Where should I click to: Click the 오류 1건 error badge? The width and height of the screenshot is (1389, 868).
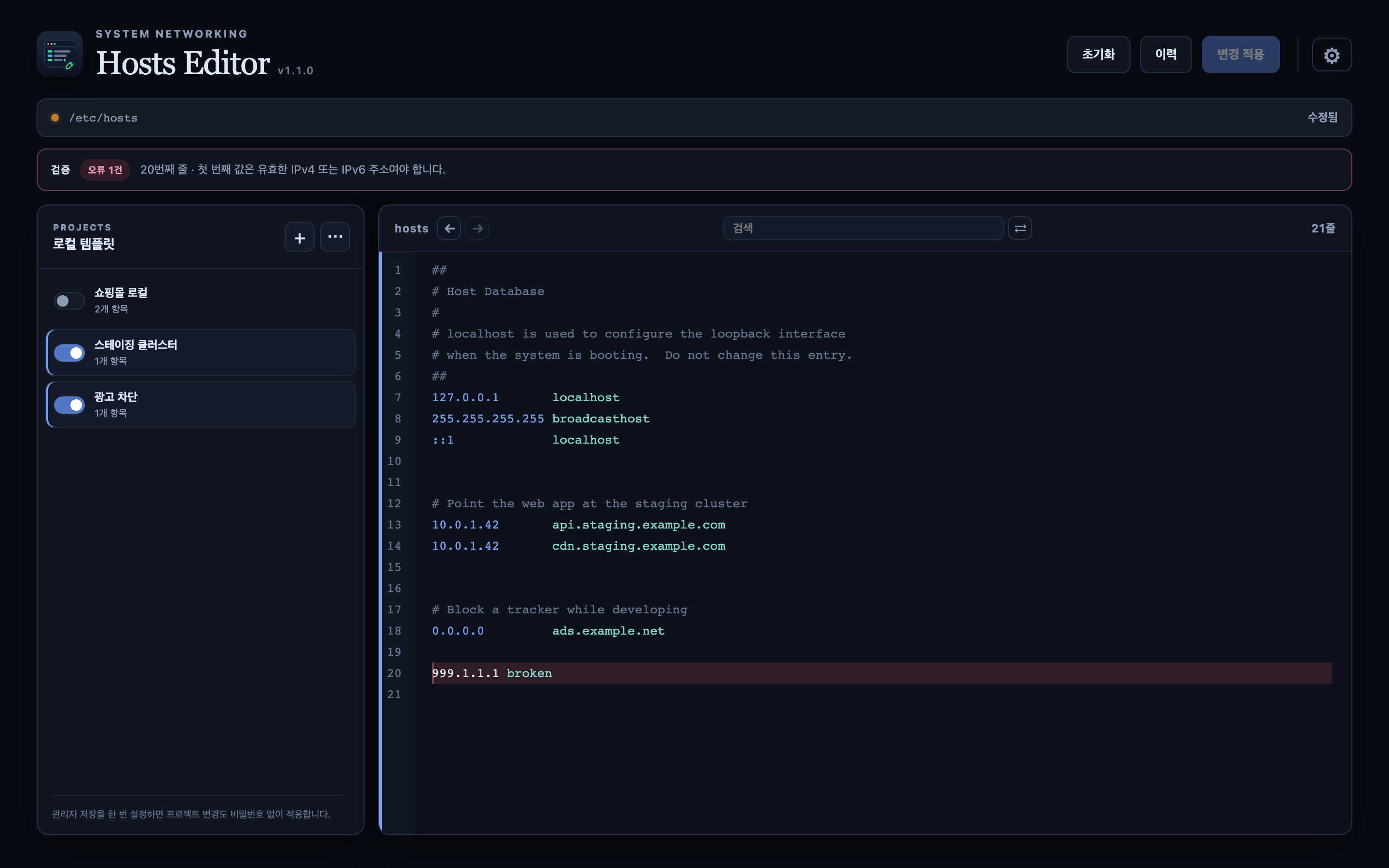coord(105,170)
